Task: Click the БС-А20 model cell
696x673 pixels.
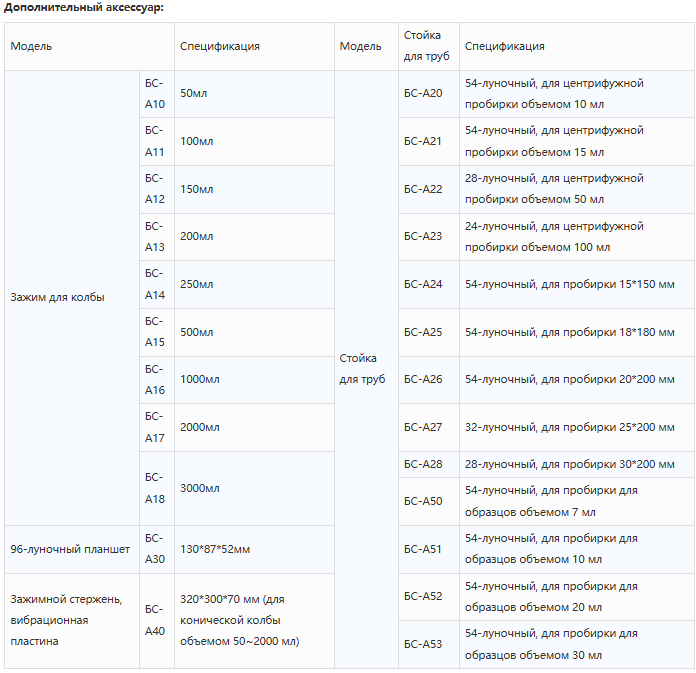Action: click(x=428, y=94)
